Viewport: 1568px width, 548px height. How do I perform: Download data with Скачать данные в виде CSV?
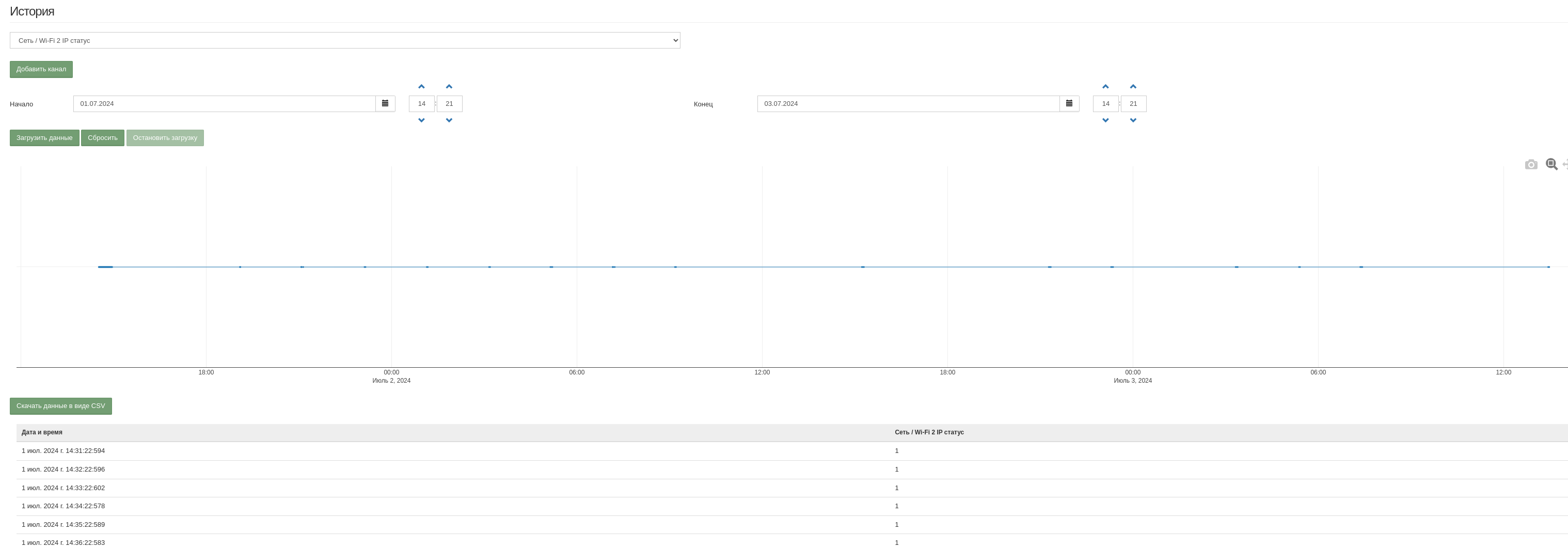[x=61, y=406]
